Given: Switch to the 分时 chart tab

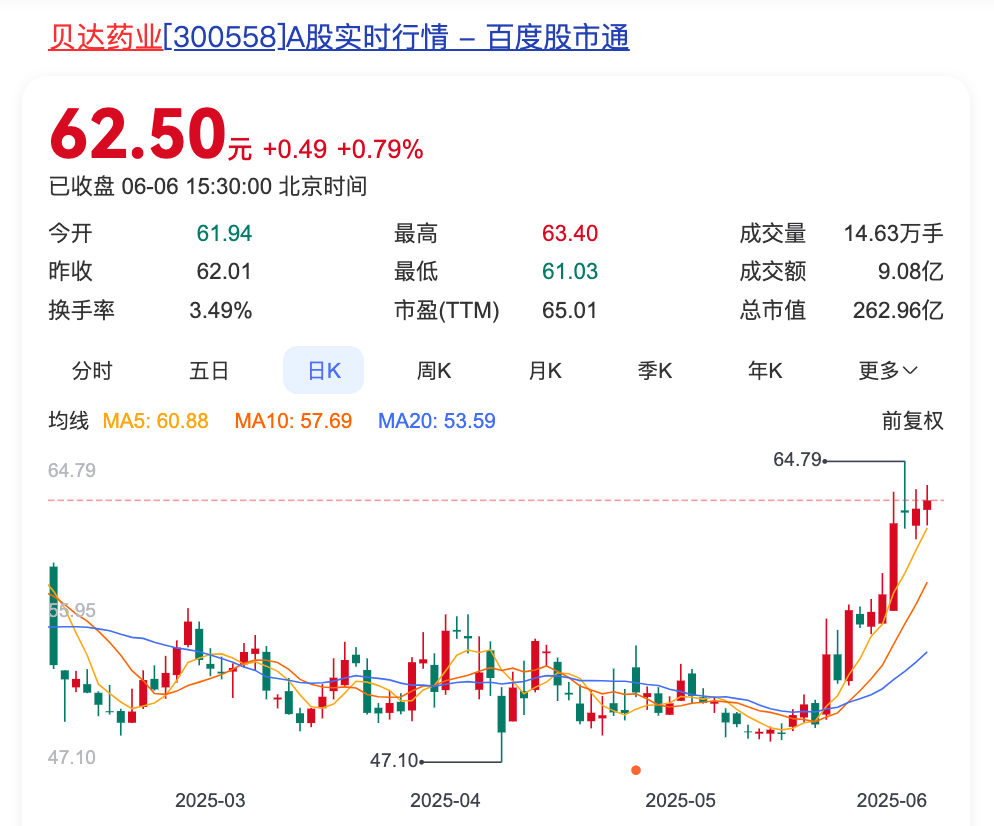Looking at the screenshot, I should tap(92, 370).
